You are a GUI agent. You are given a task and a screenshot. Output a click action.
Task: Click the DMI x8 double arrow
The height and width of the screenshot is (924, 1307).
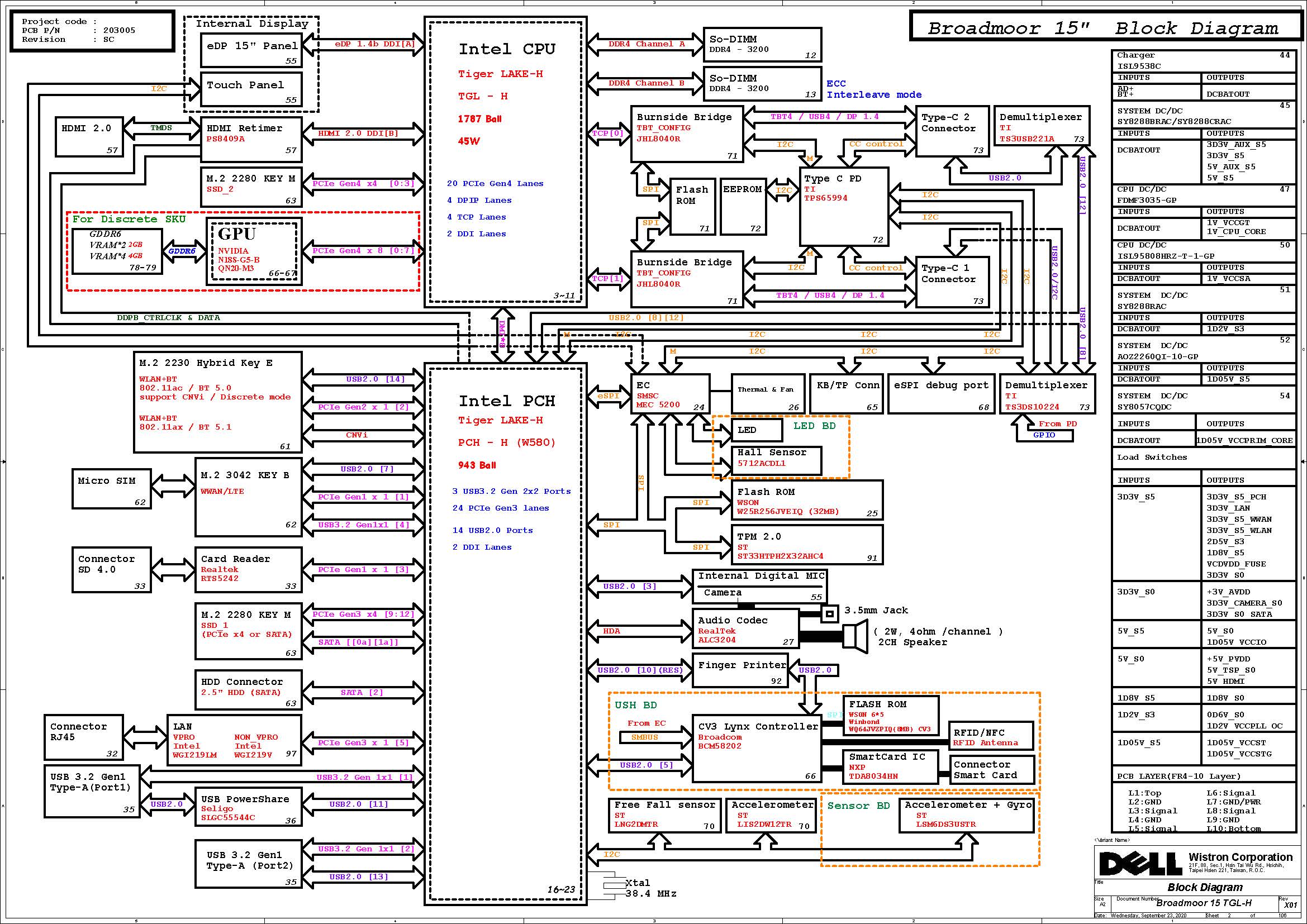click(x=503, y=335)
